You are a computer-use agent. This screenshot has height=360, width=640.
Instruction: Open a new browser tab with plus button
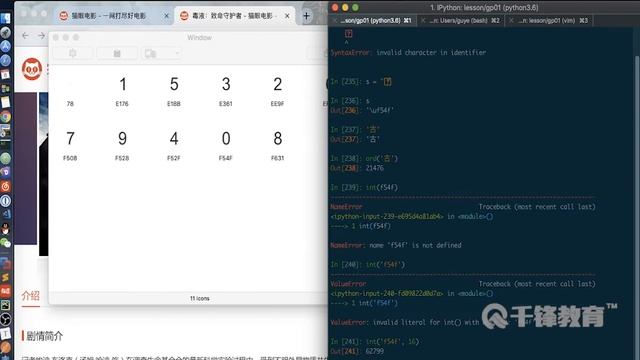(307, 16)
